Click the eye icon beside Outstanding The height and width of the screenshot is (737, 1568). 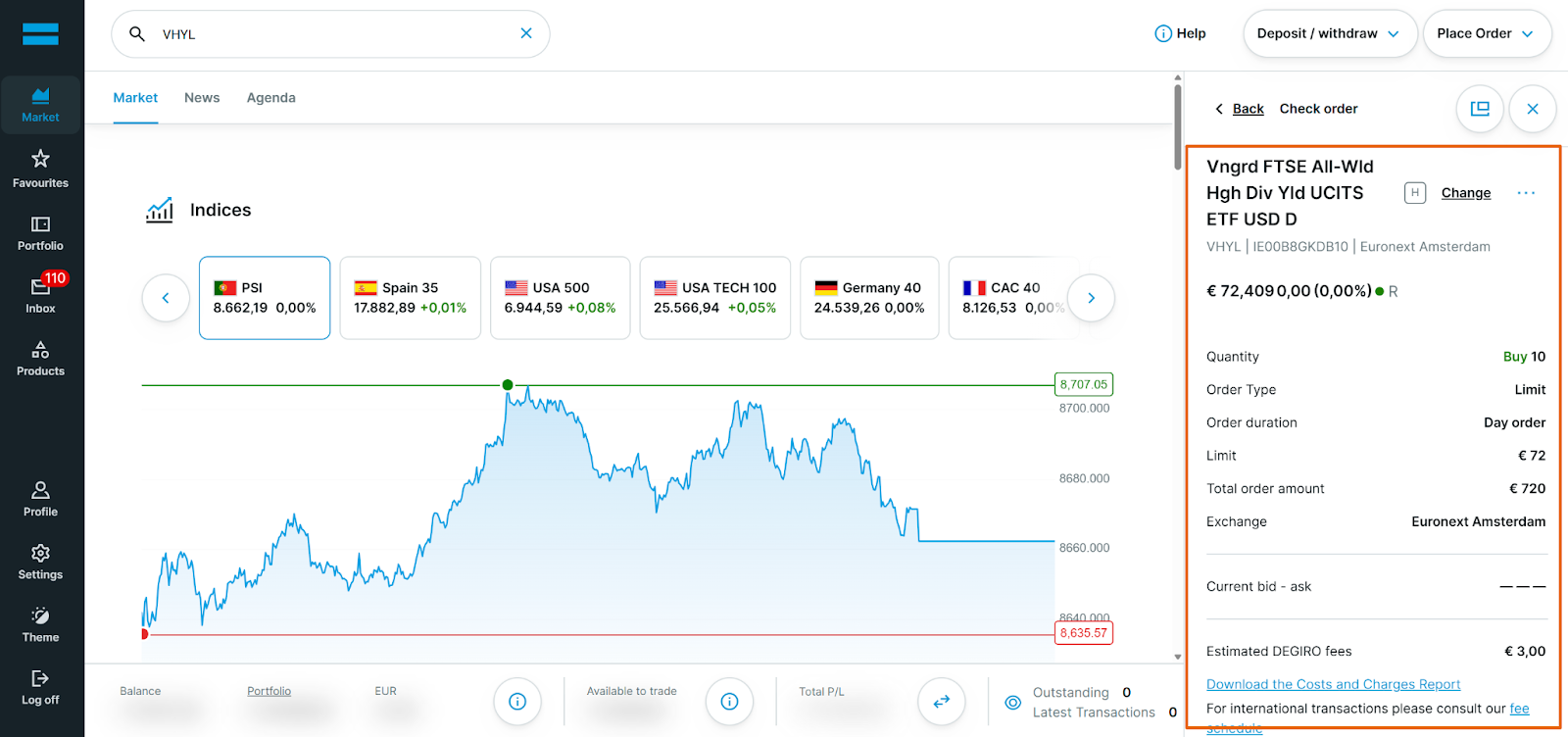tap(1013, 703)
